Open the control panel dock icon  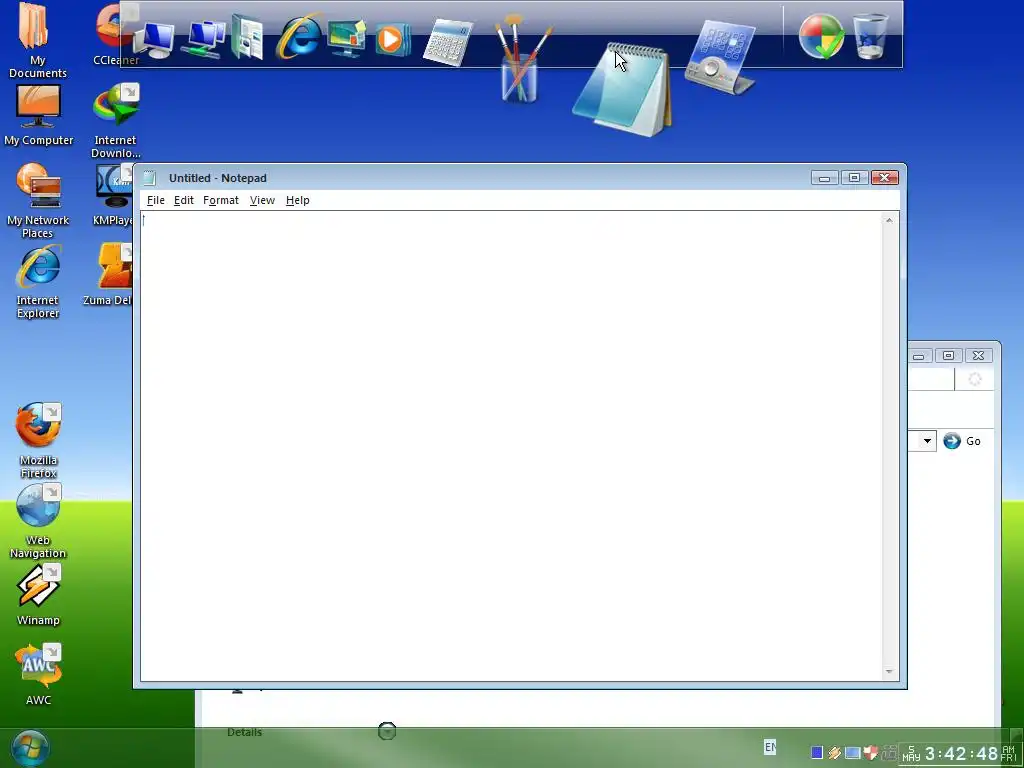[722, 57]
